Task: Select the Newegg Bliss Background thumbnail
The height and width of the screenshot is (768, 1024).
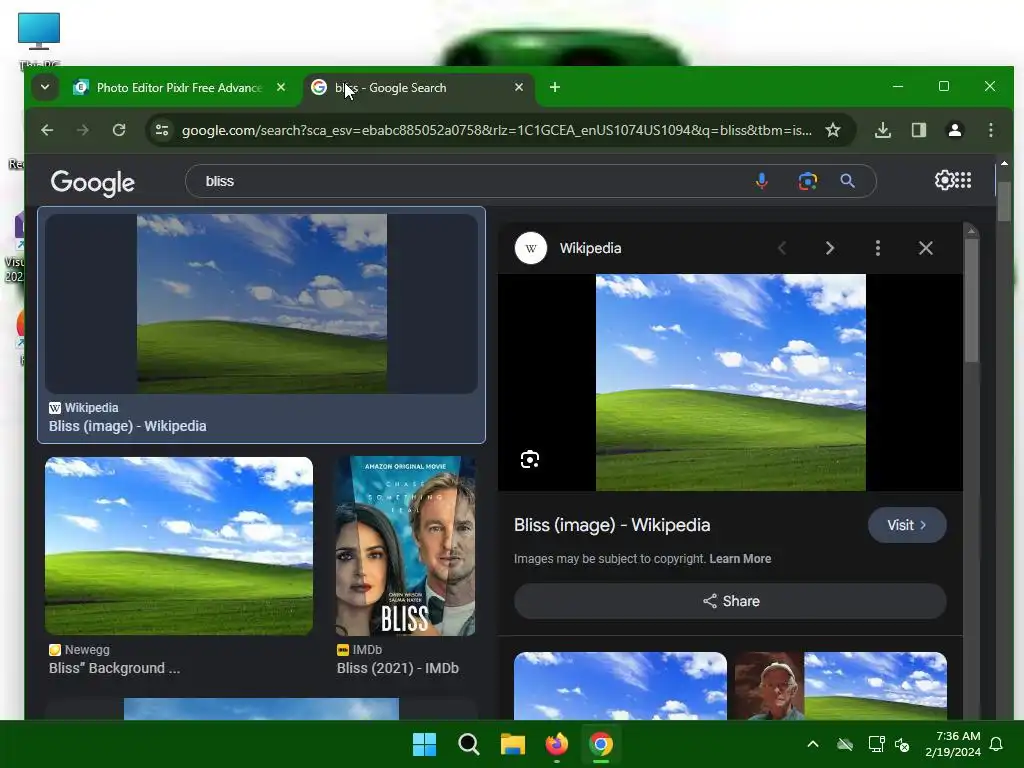Action: (x=179, y=546)
